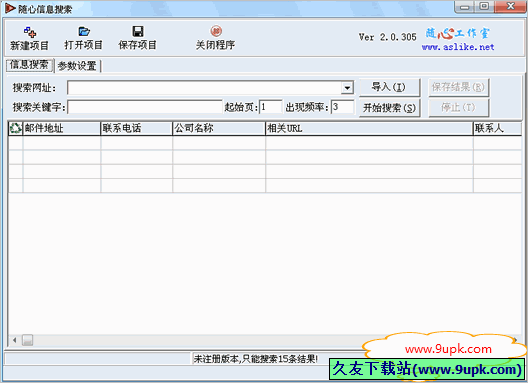Expand the 搜索网址 dropdown arrow
This screenshot has width=528, height=383.
click(347, 88)
